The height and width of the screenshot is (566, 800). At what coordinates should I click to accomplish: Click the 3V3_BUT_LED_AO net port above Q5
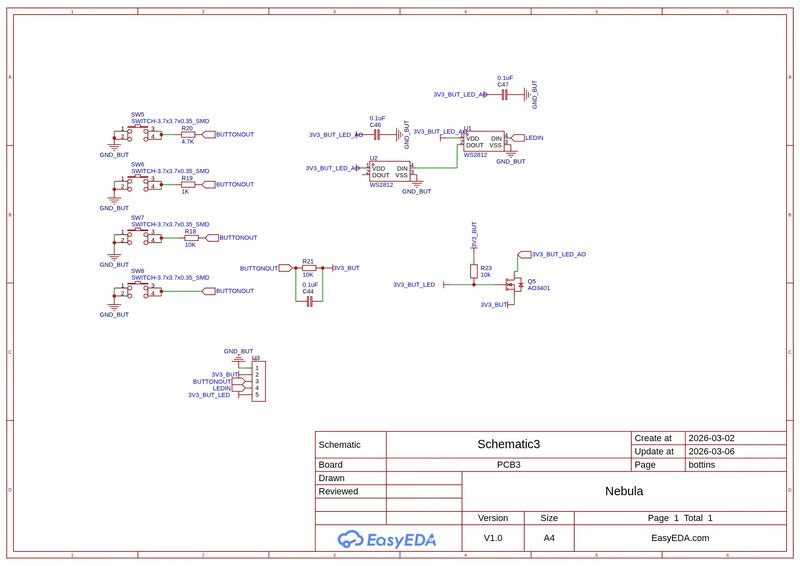point(525,254)
